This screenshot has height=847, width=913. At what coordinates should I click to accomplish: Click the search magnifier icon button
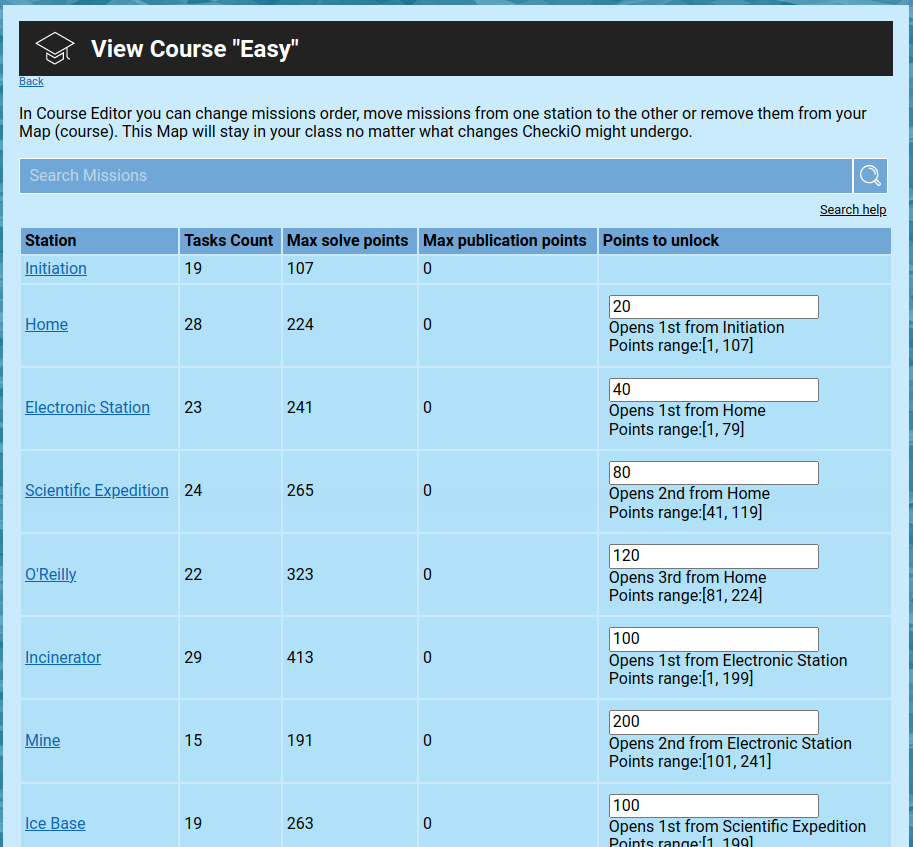[870, 176]
